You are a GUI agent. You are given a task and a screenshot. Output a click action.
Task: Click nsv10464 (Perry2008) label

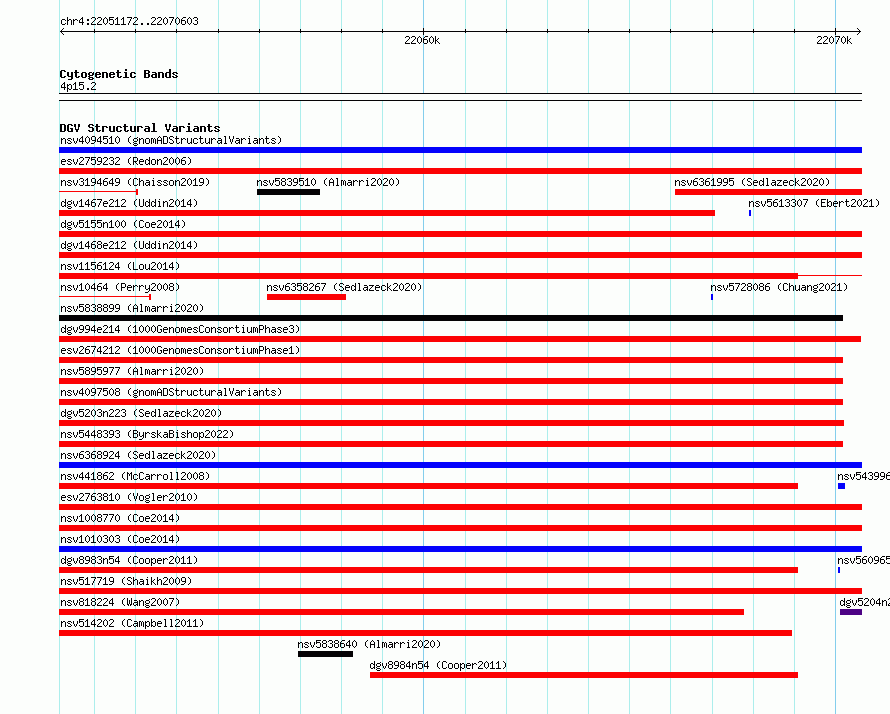coord(120,287)
